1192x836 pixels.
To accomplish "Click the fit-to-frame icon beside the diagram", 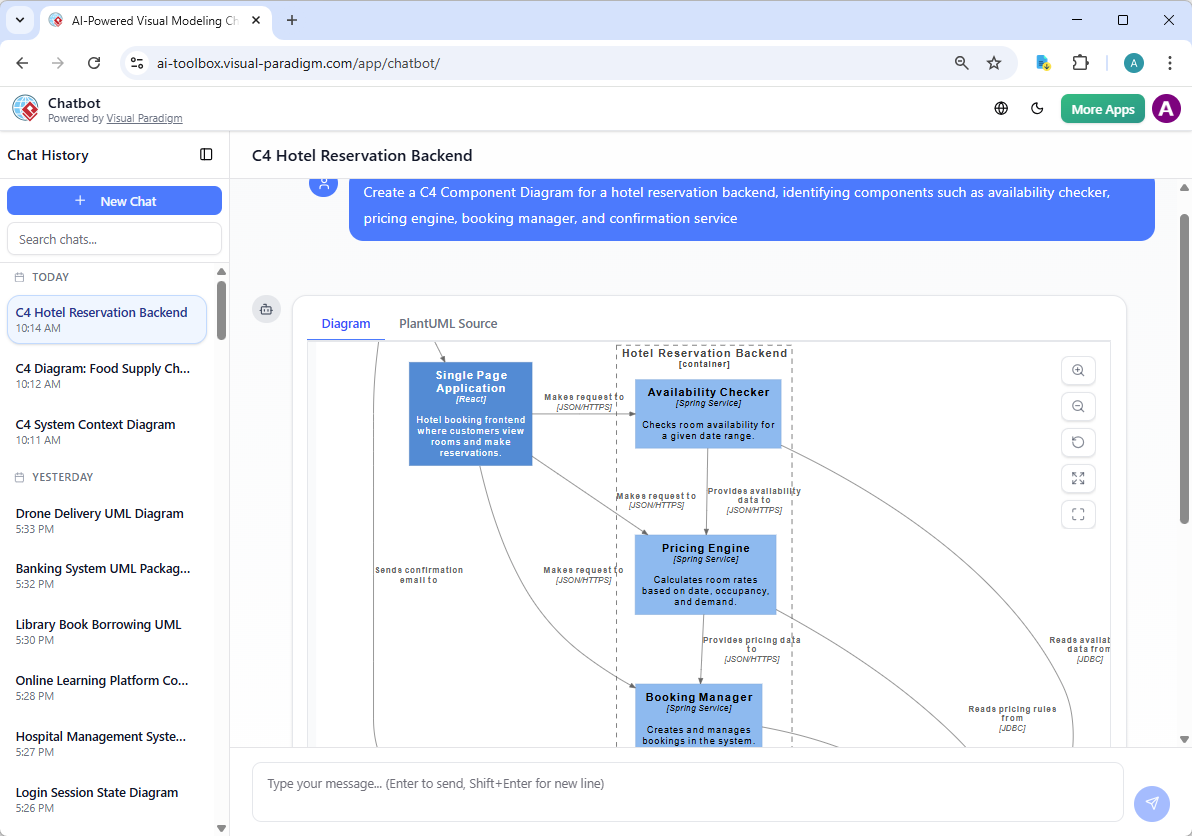I will click(x=1078, y=514).
